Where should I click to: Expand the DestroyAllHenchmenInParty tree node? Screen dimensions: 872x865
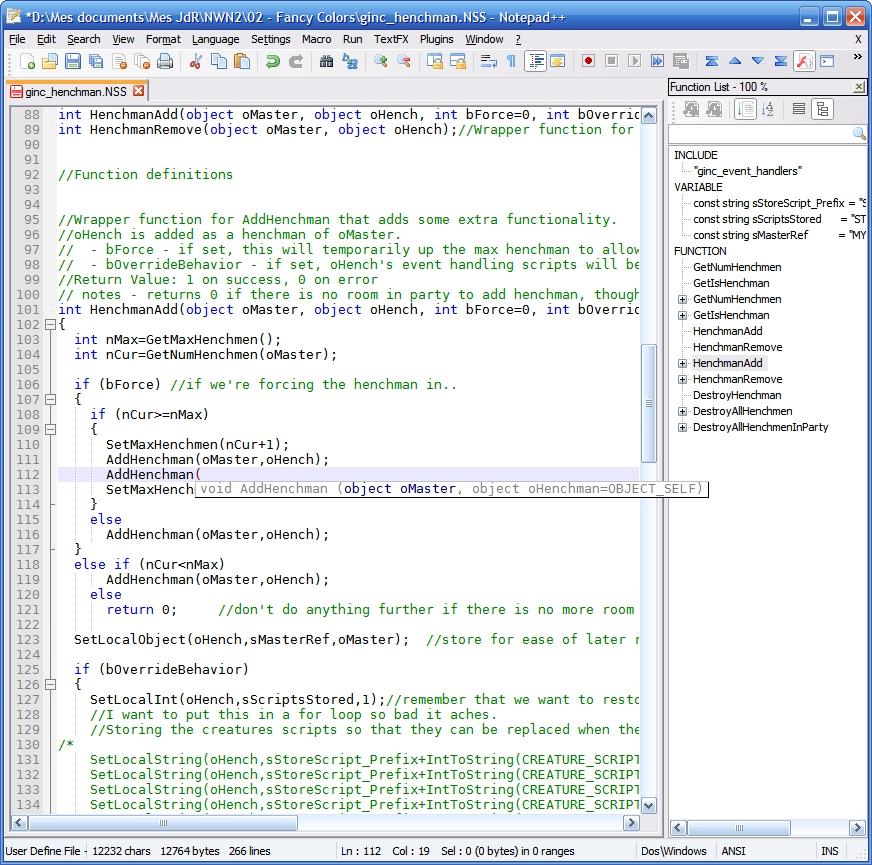coord(682,427)
